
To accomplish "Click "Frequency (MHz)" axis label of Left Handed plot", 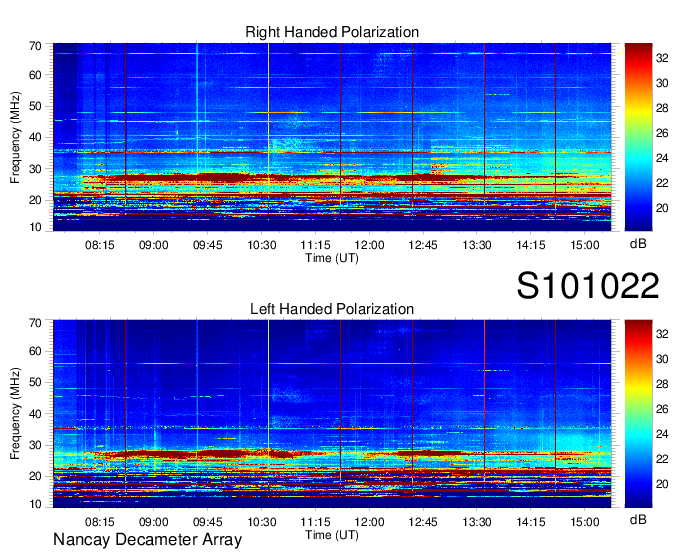I will [x=15, y=414].
